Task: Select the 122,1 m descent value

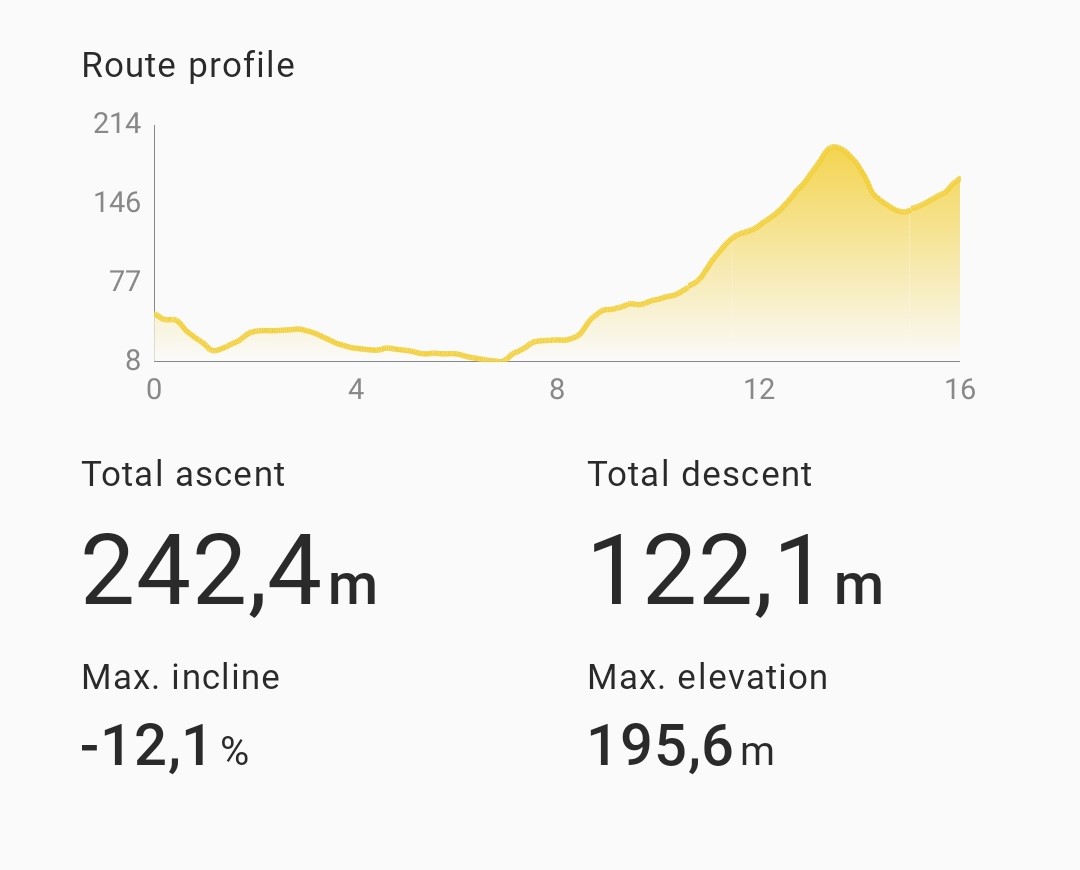Action: pos(735,572)
